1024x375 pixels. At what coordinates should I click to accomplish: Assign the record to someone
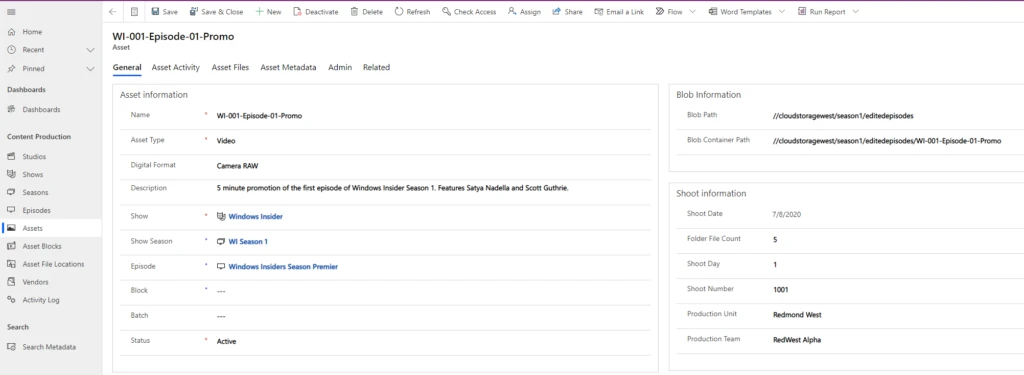[x=524, y=12]
